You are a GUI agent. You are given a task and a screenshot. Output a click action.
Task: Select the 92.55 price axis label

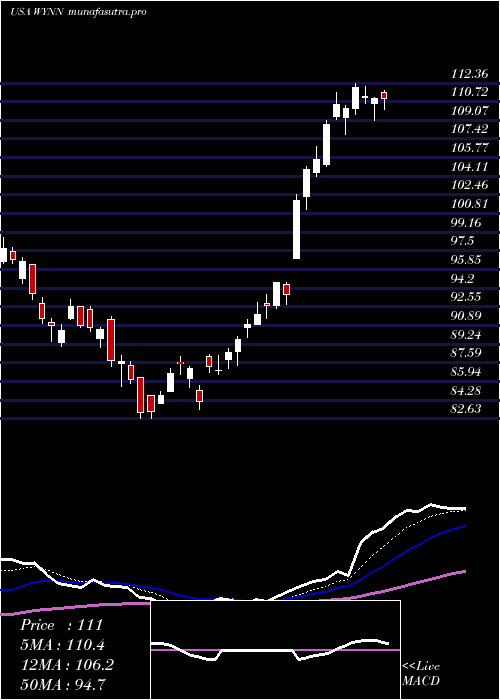coord(467,297)
